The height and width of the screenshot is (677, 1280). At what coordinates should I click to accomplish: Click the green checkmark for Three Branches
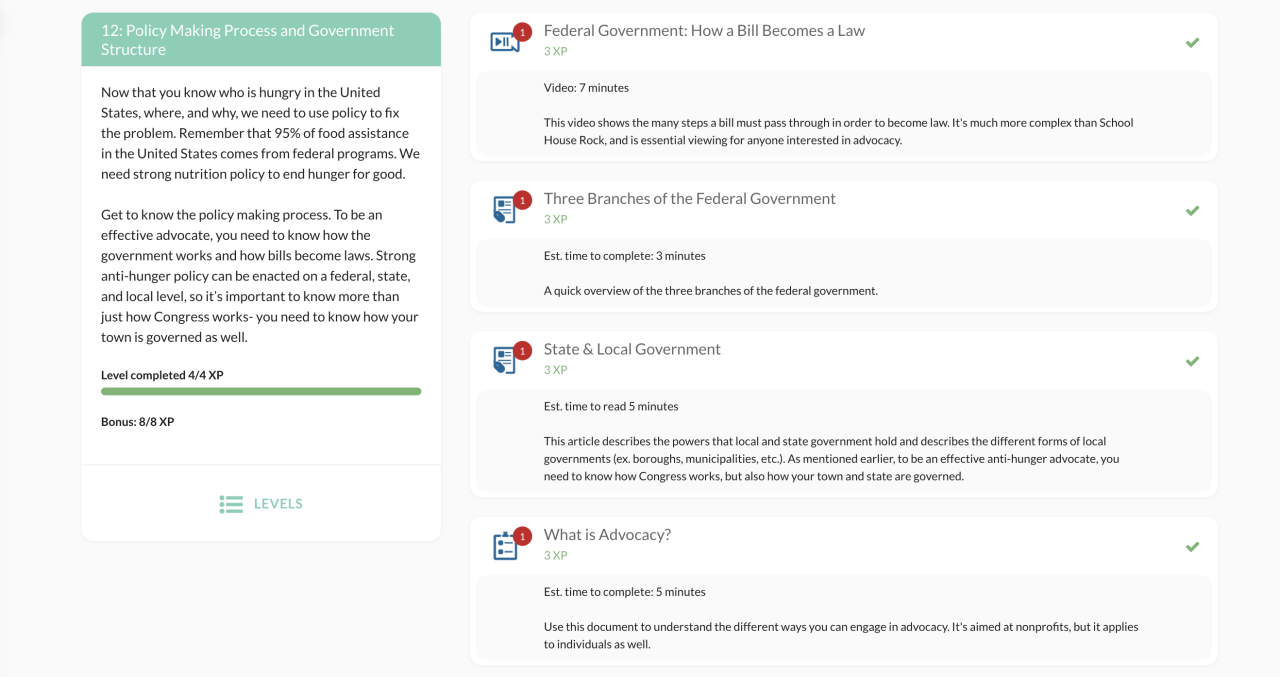[1192, 211]
